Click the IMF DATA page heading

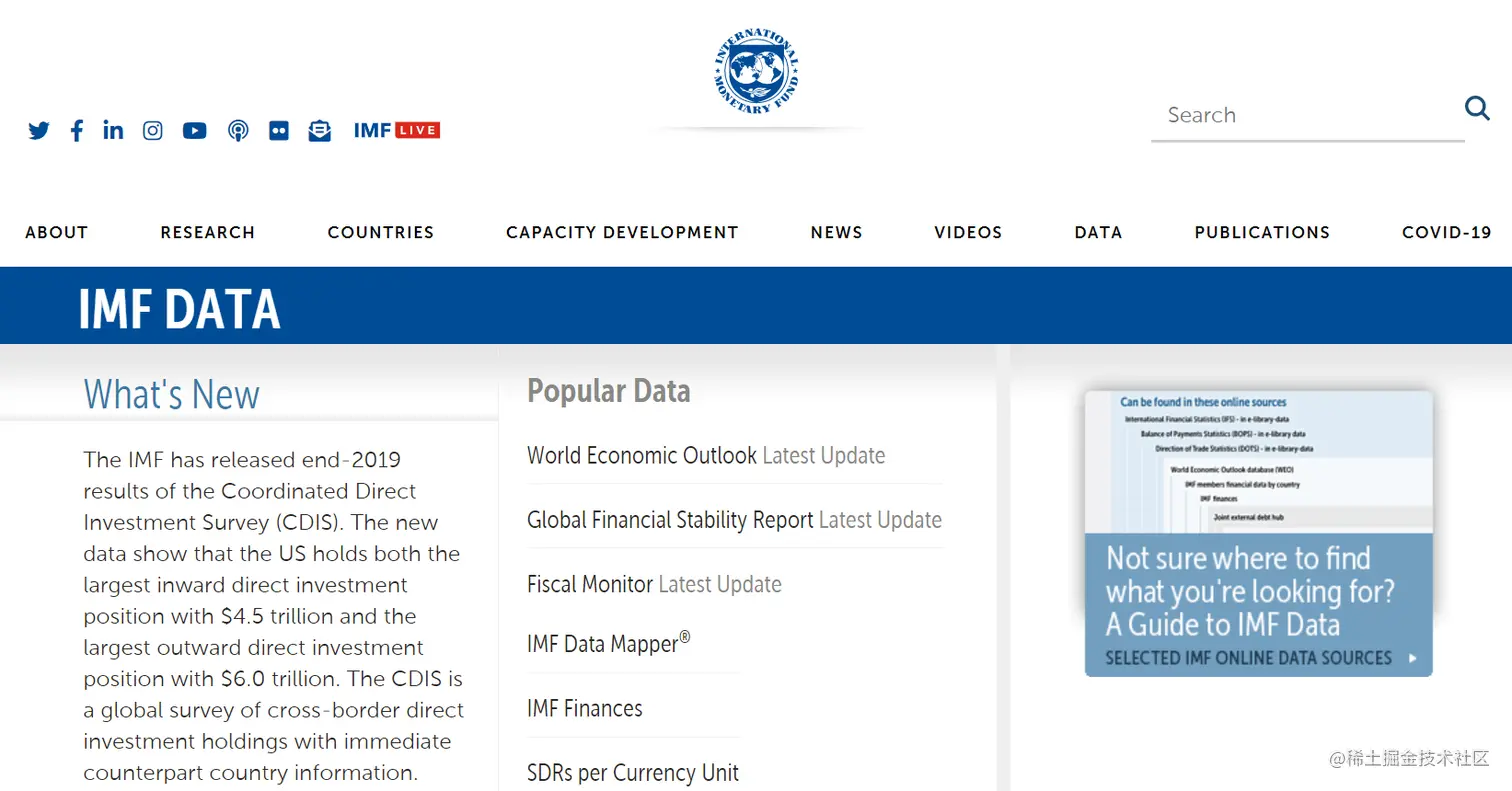(180, 308)
